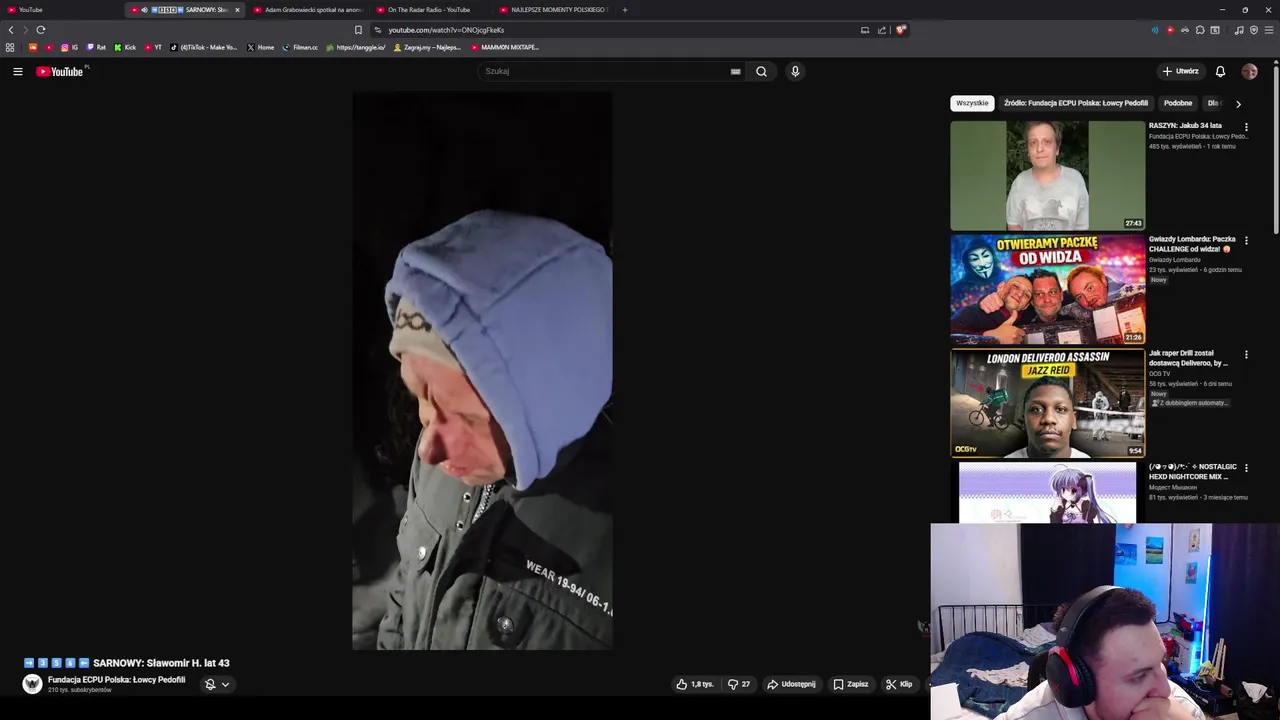The width and height of the screenshot is (1280, 720).
Task: Open Fundacja ECPU Polska: Łowcy Pedofili channel name
Action: [x=116, y=680]
